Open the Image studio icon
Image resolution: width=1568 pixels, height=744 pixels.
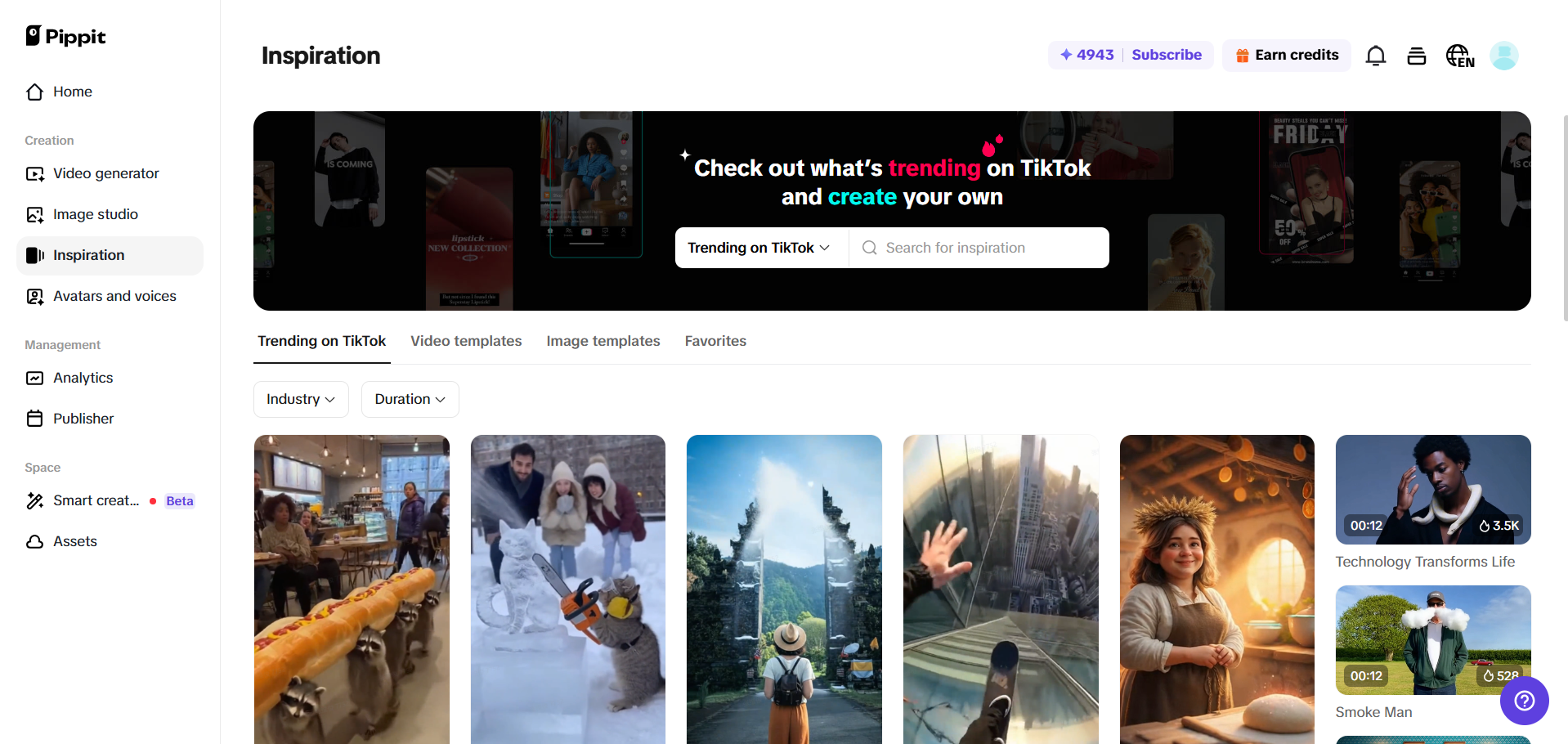point(34,214)
